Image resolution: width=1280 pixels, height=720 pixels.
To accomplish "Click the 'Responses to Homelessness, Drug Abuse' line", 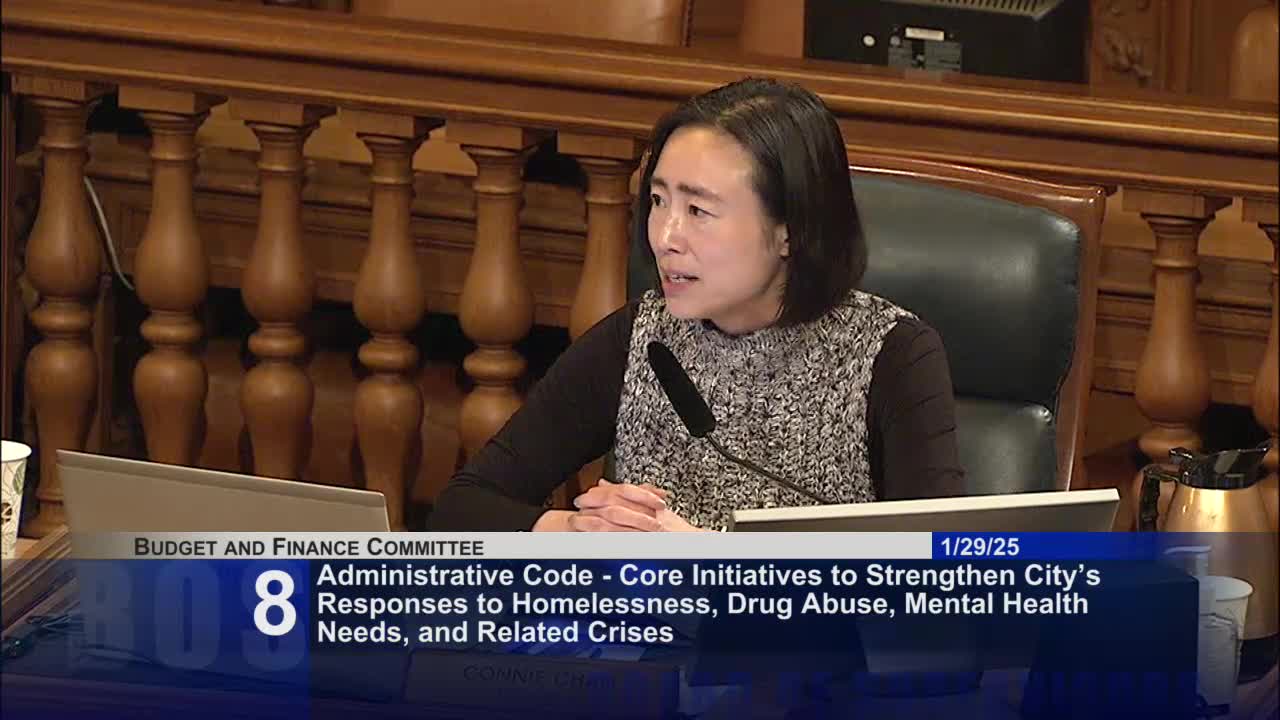I will 702,604.
